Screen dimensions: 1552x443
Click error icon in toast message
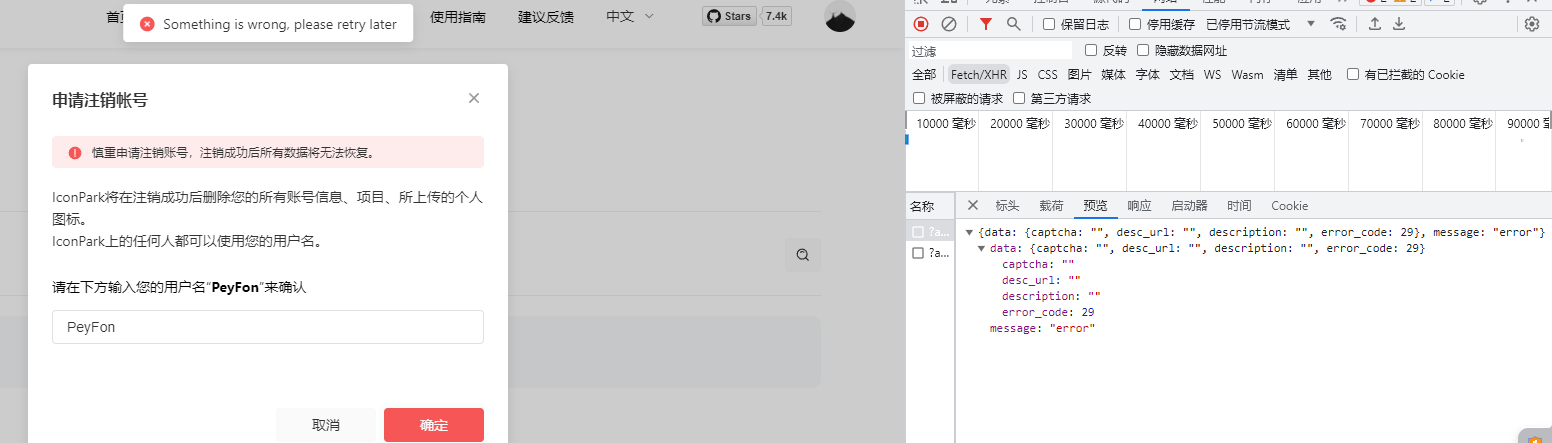pyautogui.click(x=147, y=24)
